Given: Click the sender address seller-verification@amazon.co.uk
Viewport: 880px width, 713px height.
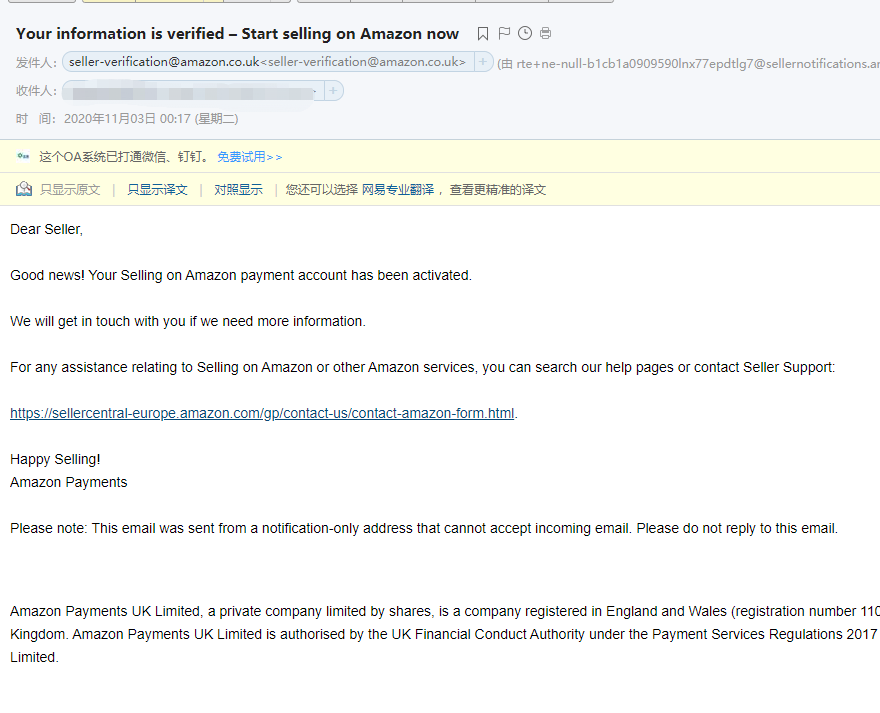Looking at the screenshot, I should (268, 62).
